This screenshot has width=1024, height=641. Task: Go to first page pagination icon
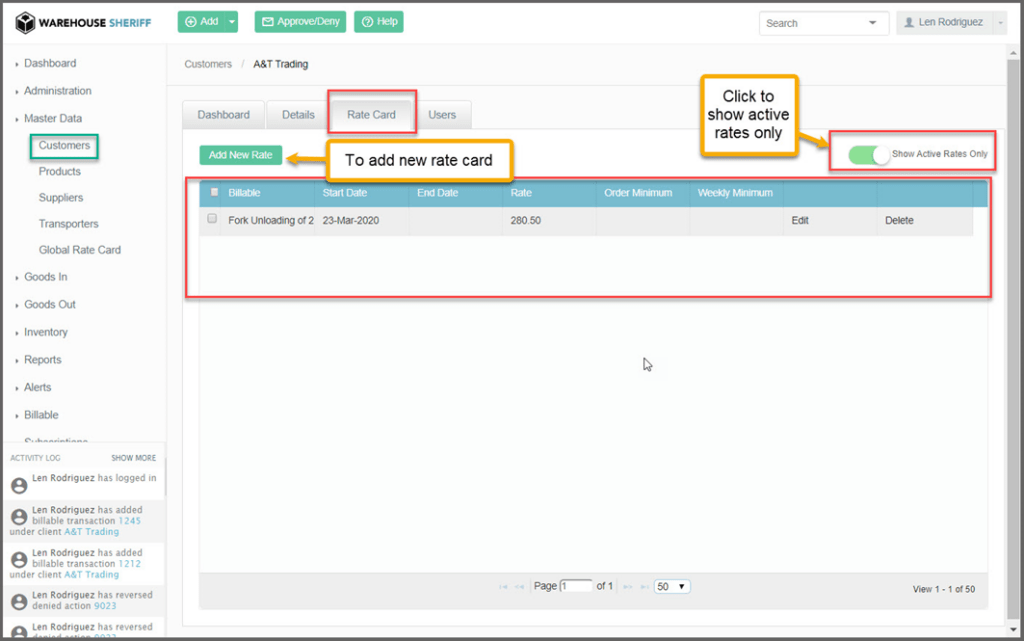pos(503,586)
